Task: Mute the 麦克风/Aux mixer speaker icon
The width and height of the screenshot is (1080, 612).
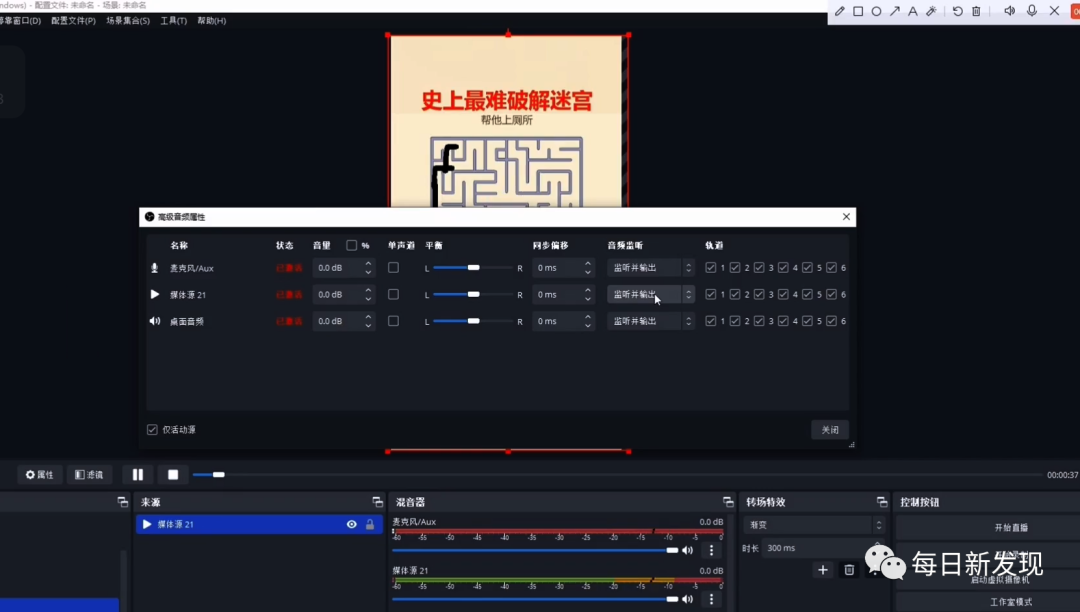Action: click(687, 550)
